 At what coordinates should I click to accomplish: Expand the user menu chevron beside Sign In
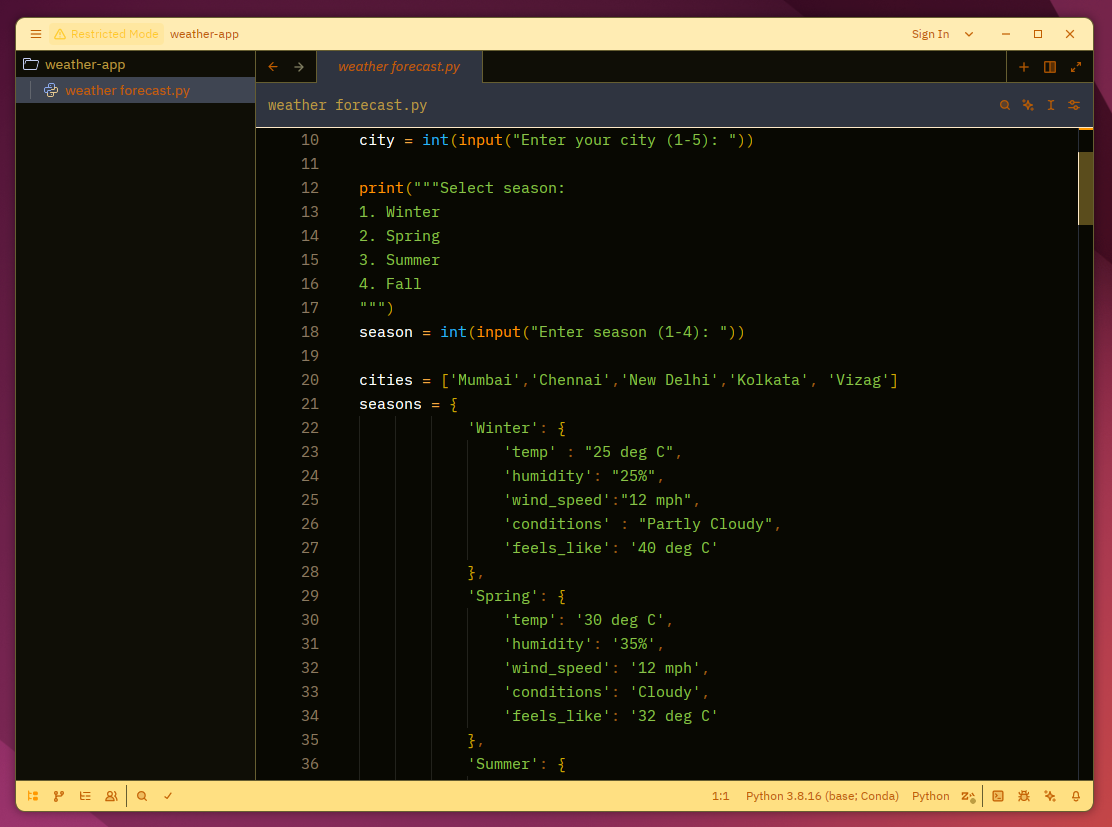pyautogui.click(x=969, y=34)
